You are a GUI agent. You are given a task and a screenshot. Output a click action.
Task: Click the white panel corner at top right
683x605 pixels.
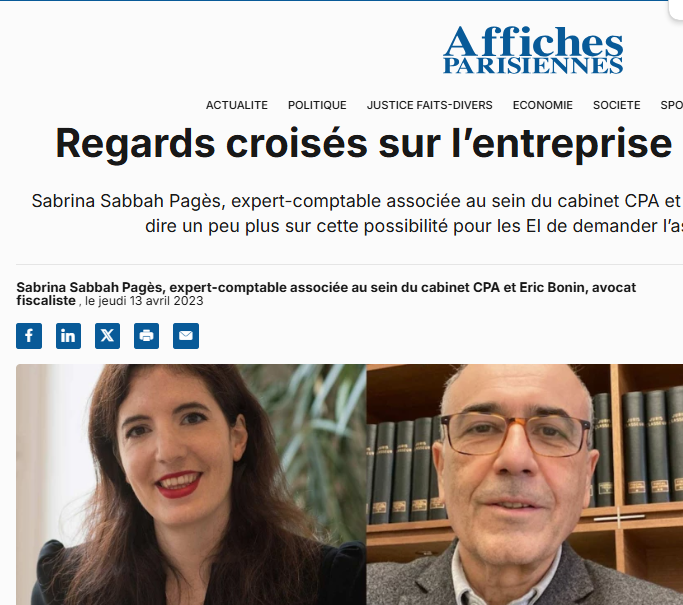pos(676,9)
